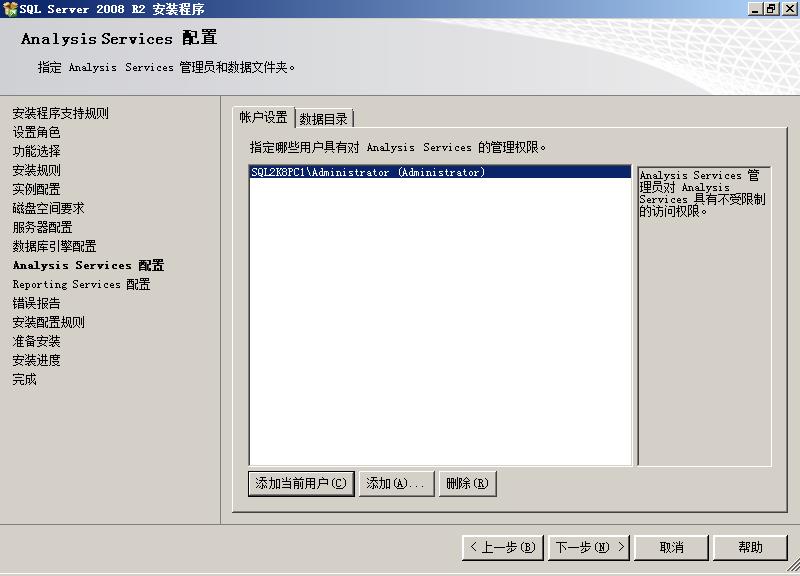The width and height of the screenshot is (800, 576).
Task: Click the SQL Server setup title bar icon
Action: tap(10, 9)
